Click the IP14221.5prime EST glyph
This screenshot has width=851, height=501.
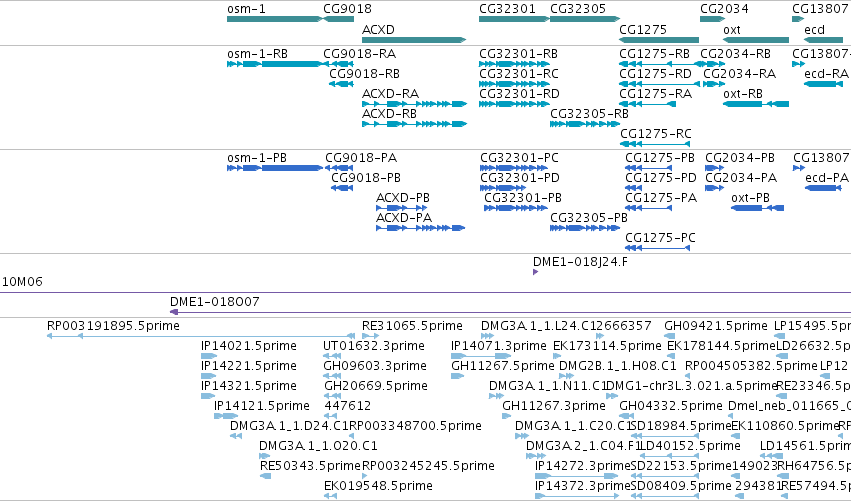209,376
